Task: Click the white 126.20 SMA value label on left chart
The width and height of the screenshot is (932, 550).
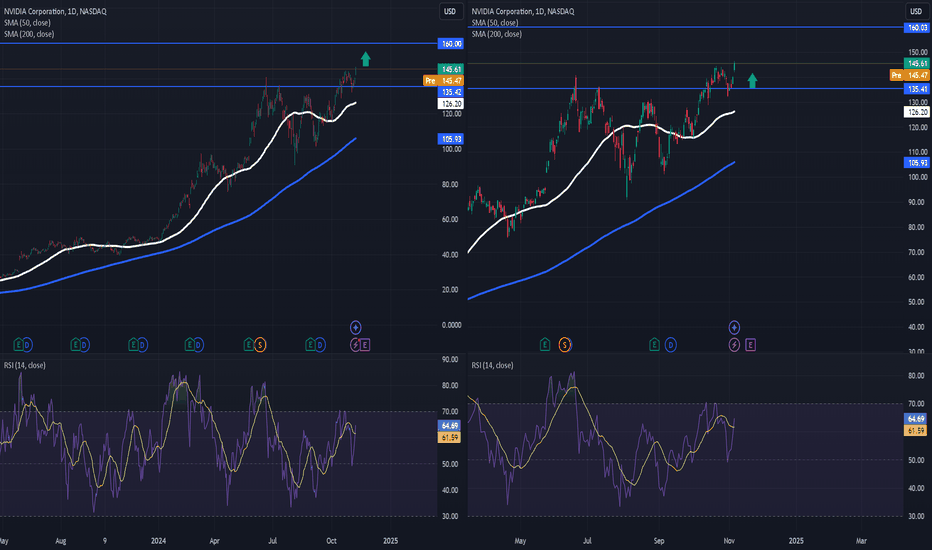Action: tap(451, 104)
